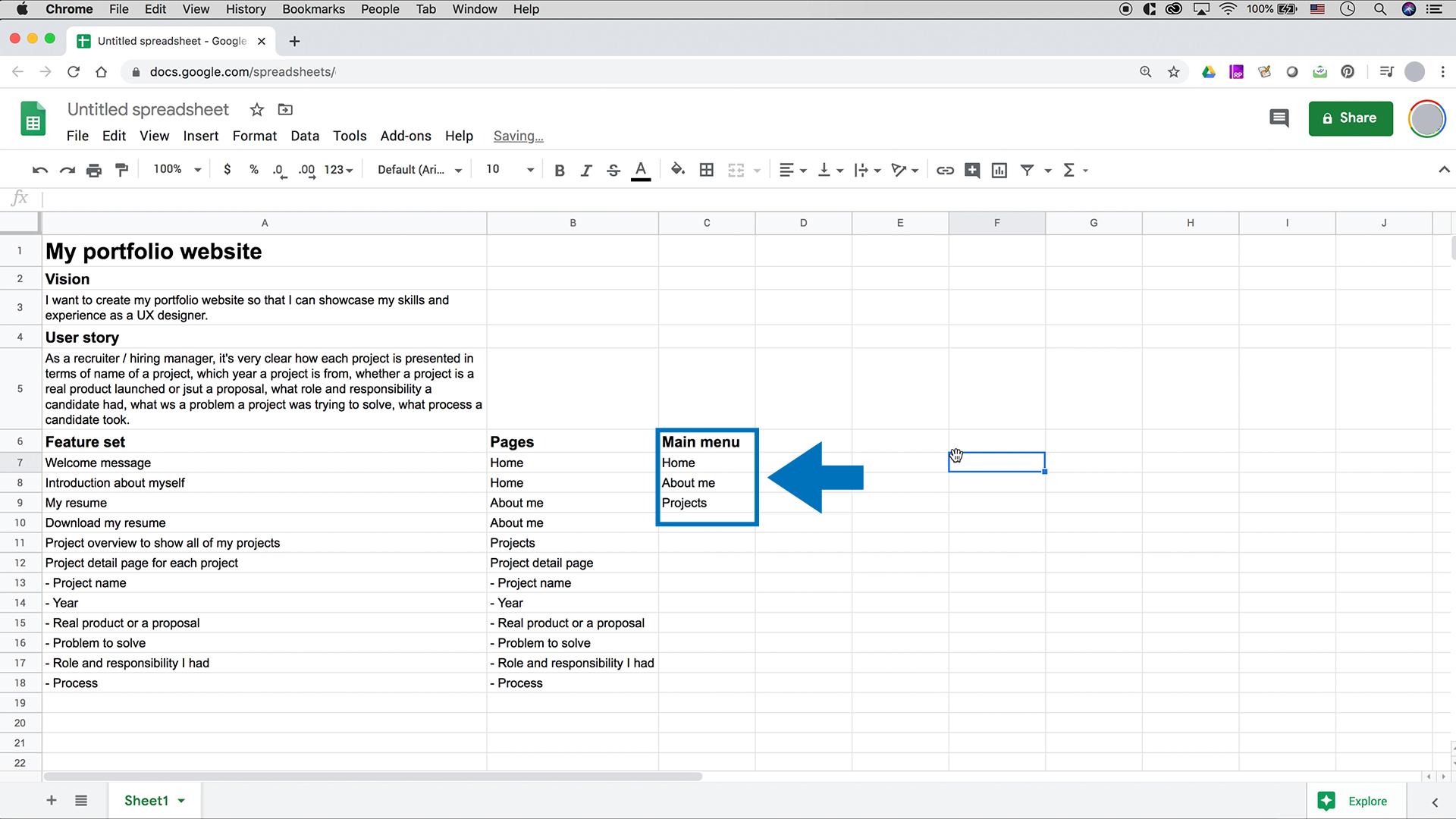Redo the last action in toolbar
The width and height of the screenshot is (1456, 819).
[x=67, y=171]
